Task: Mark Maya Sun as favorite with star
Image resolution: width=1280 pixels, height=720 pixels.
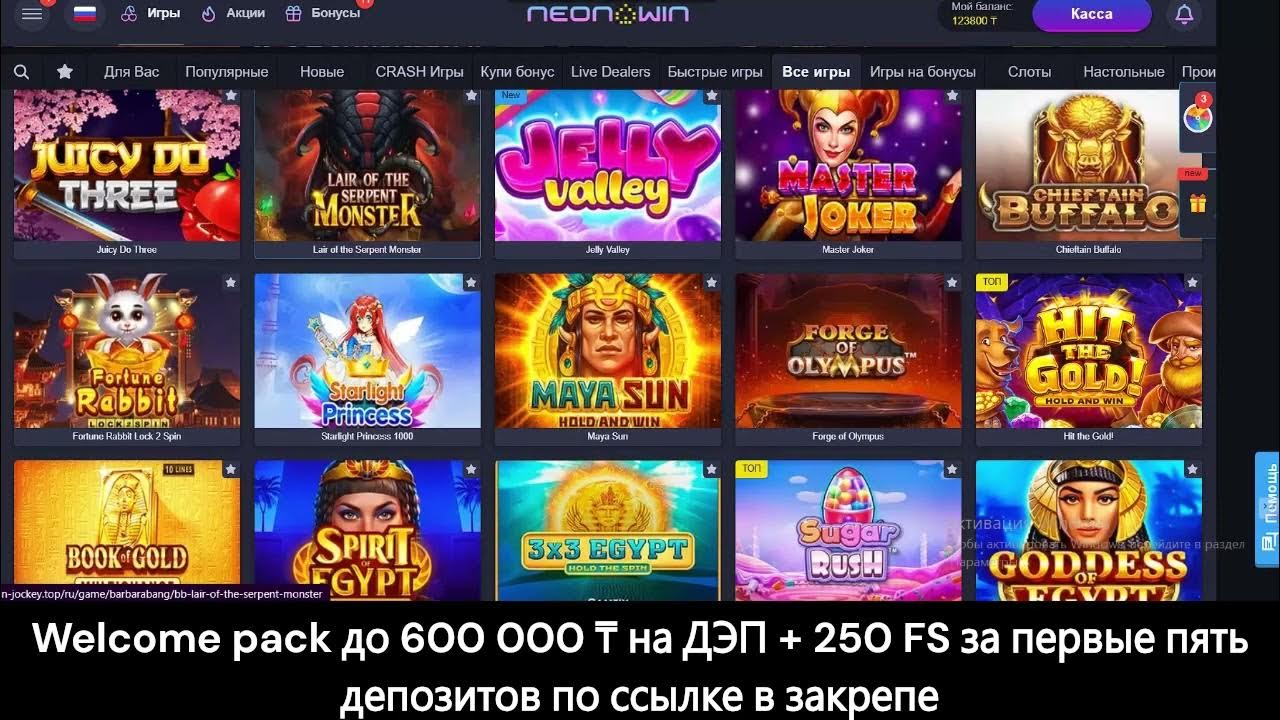Action: tap(711, 283)
